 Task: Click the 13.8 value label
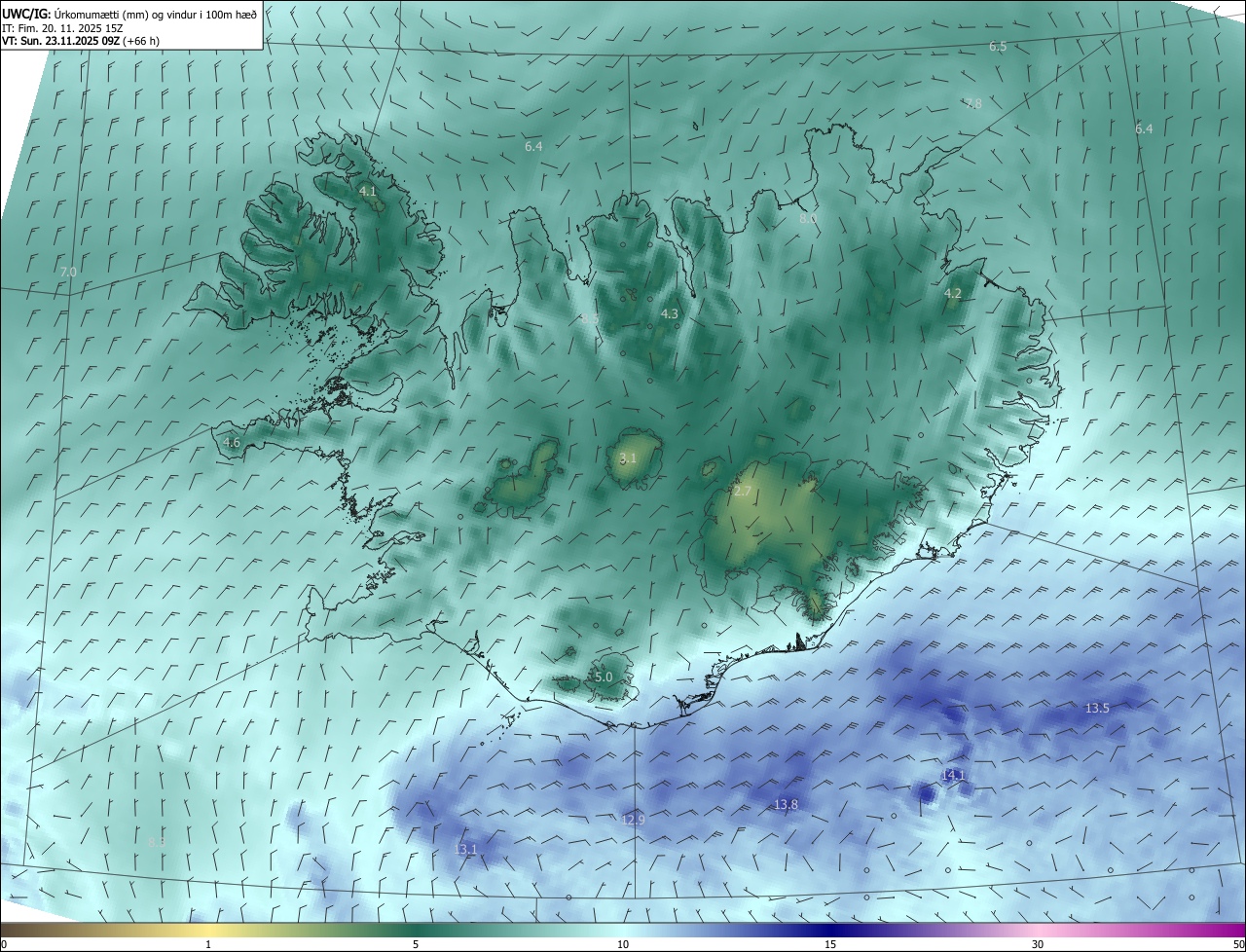786,804
